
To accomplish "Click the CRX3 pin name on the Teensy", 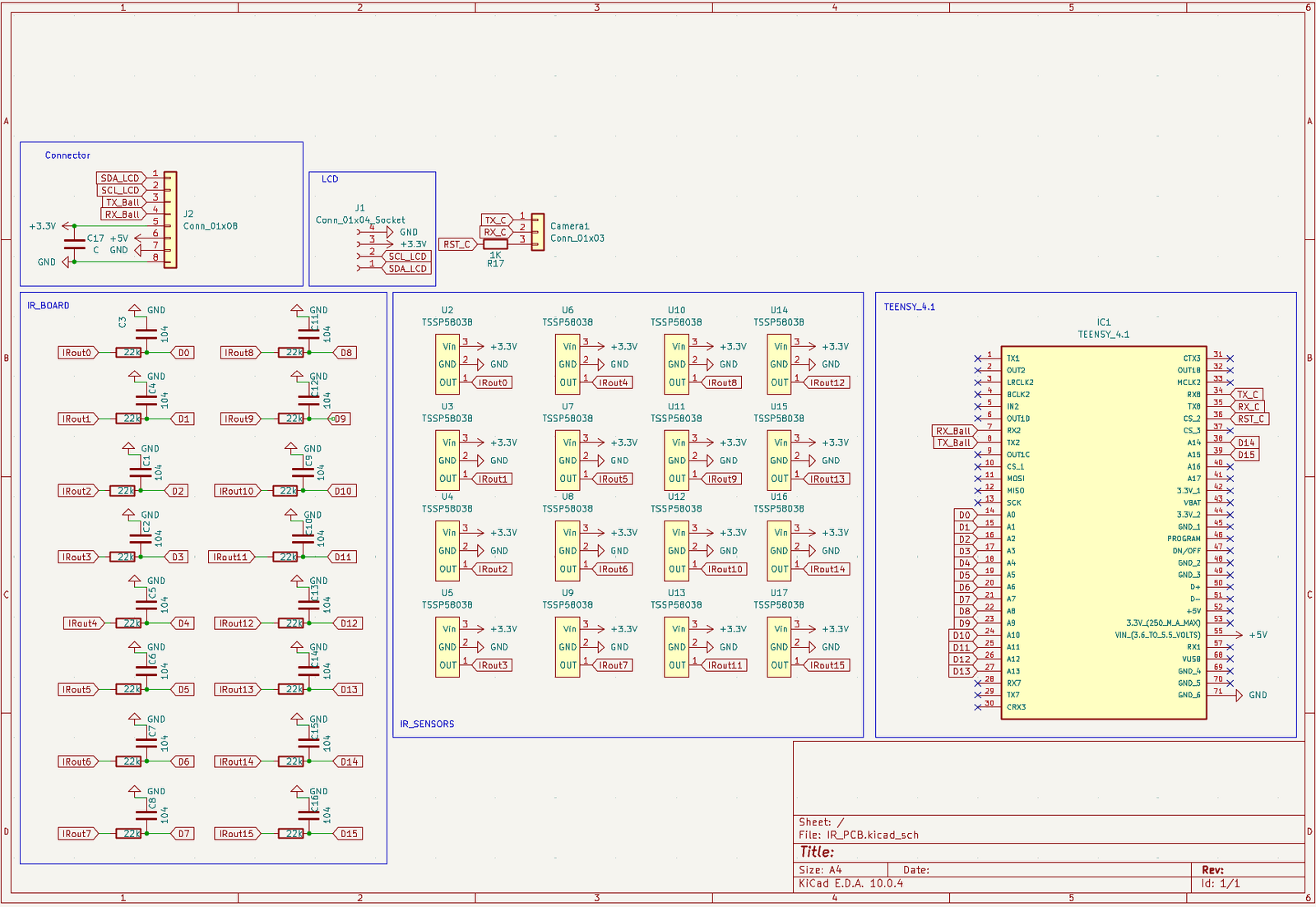I will tap(1016, 707).
